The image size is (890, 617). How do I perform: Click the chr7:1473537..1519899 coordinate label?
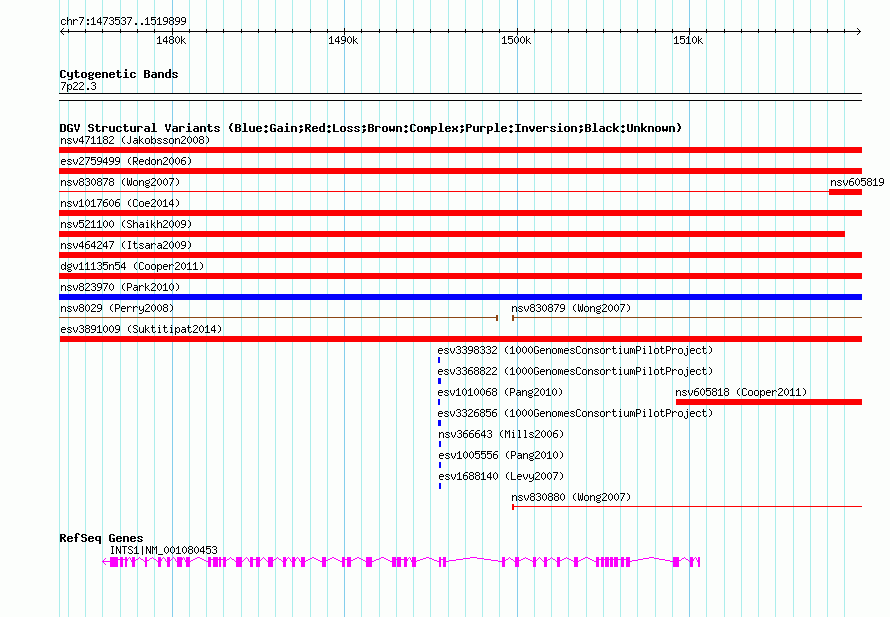[123, 22]
